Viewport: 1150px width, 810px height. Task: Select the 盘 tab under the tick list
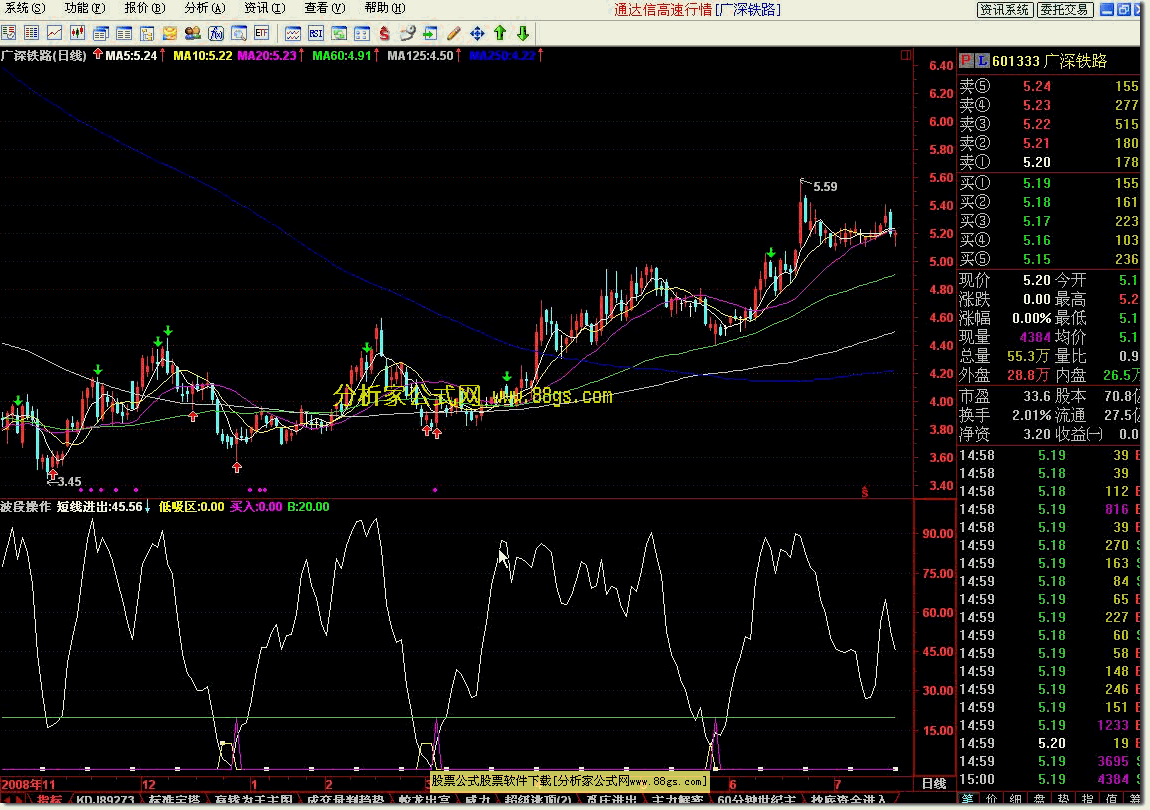(x=1040, y=800)
